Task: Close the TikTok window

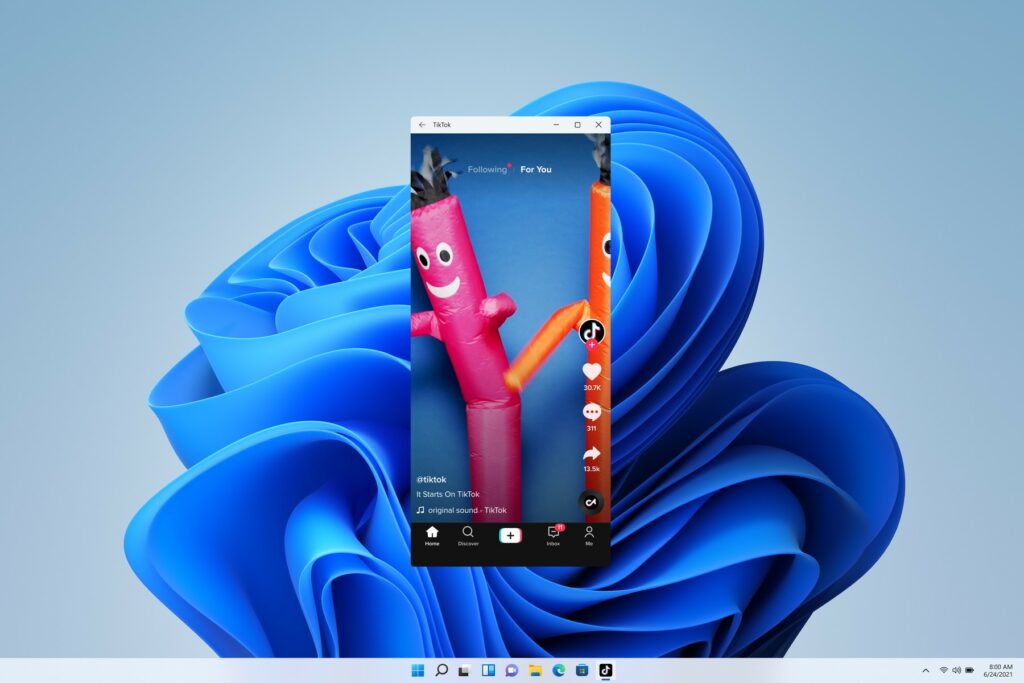Action: click(598, 125)
